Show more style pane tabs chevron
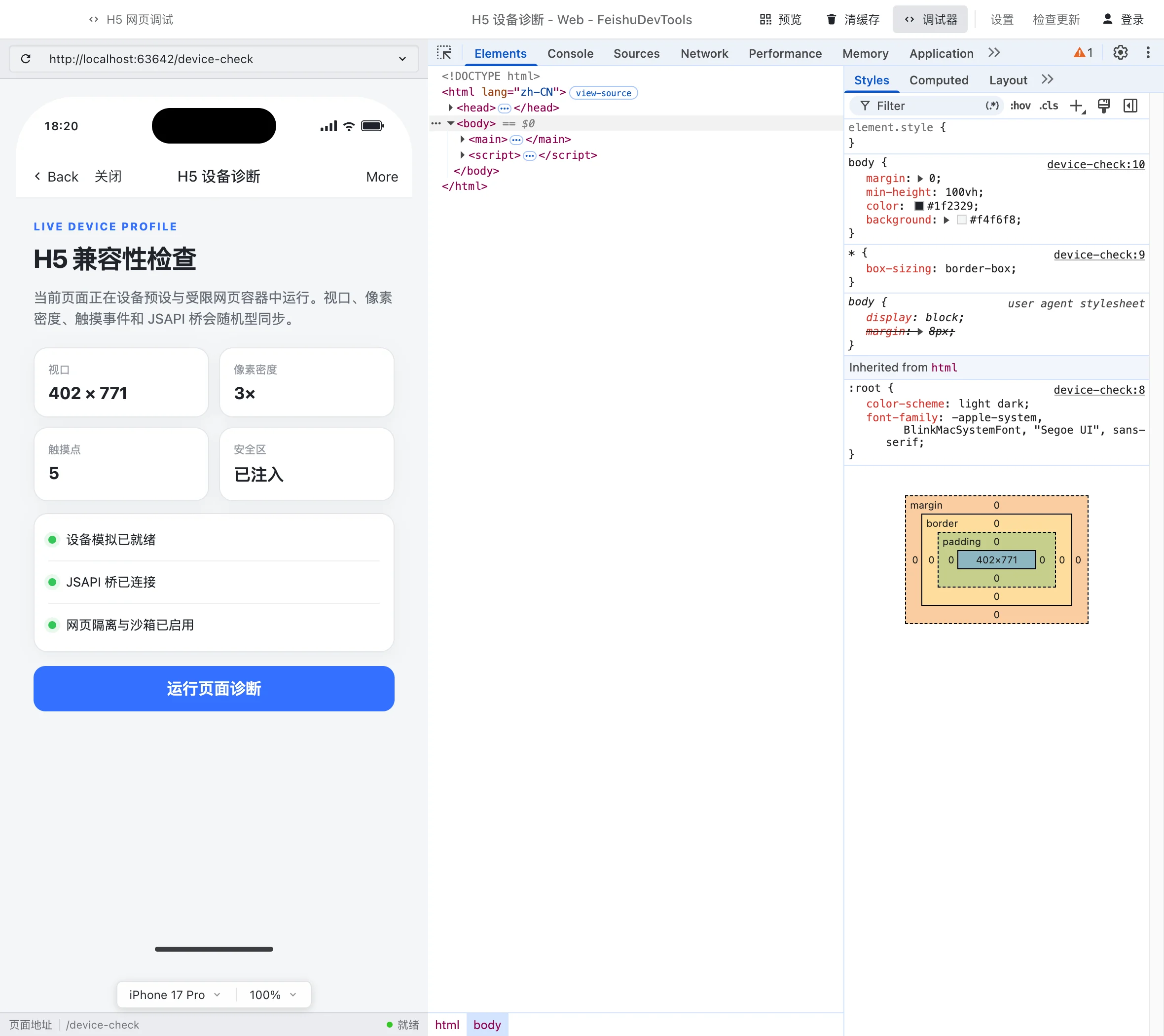The image size is (1164, 1036). 1047,79
